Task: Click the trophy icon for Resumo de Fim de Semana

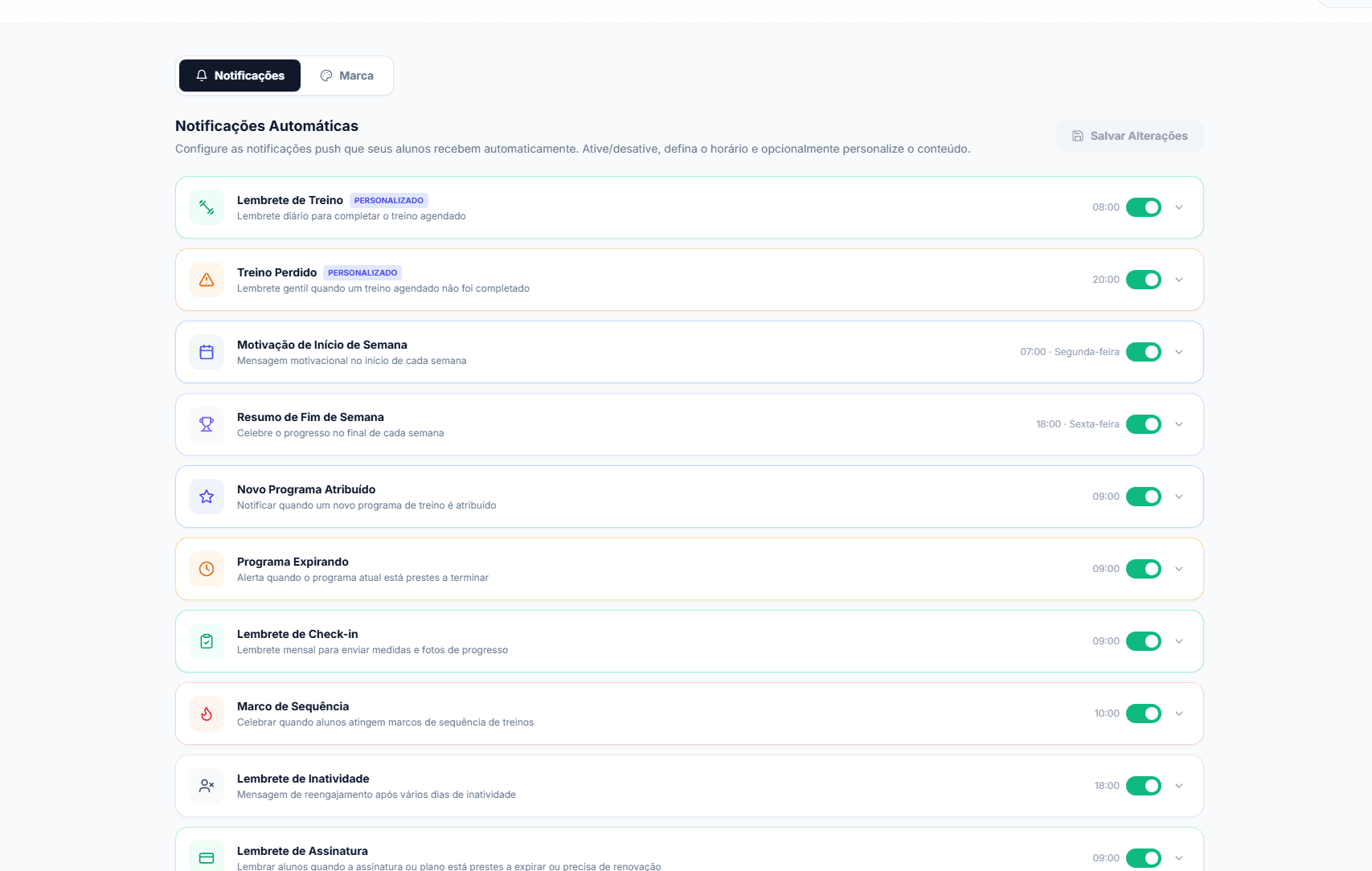Action: coord(207,424)
